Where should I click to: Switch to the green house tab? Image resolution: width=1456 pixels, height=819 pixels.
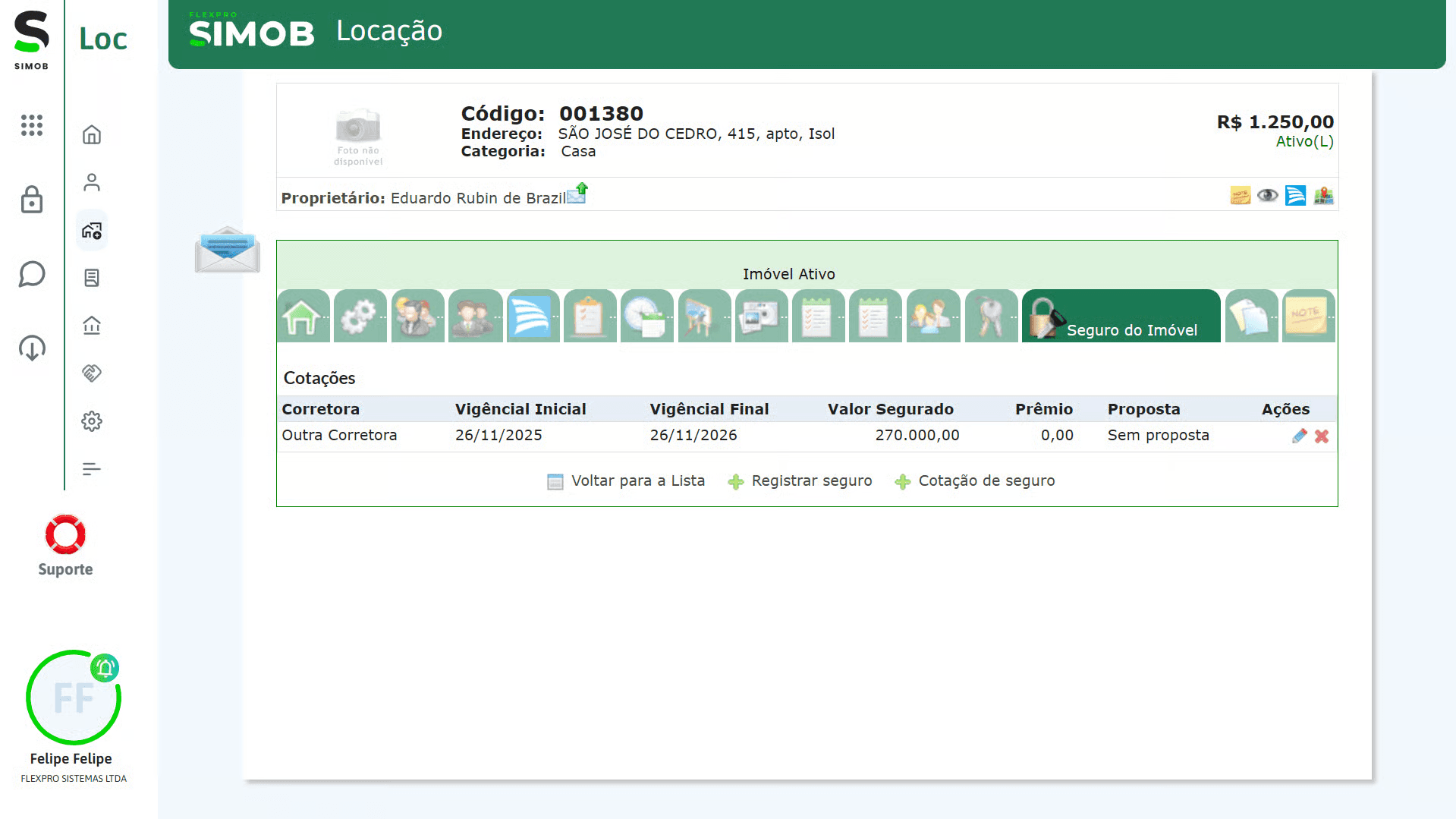point(303,317)
